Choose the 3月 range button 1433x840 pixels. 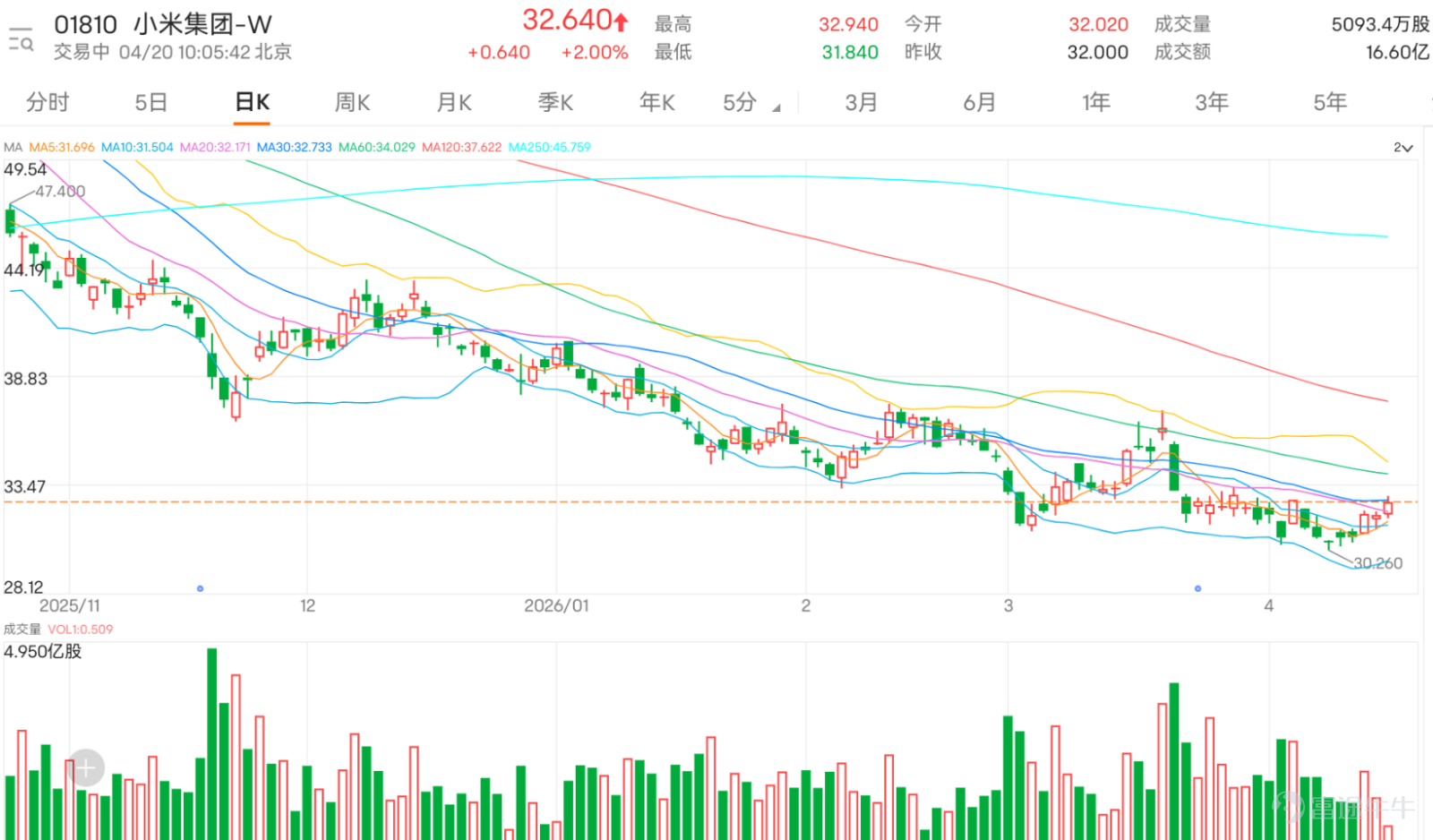click(x=862, y=102)
